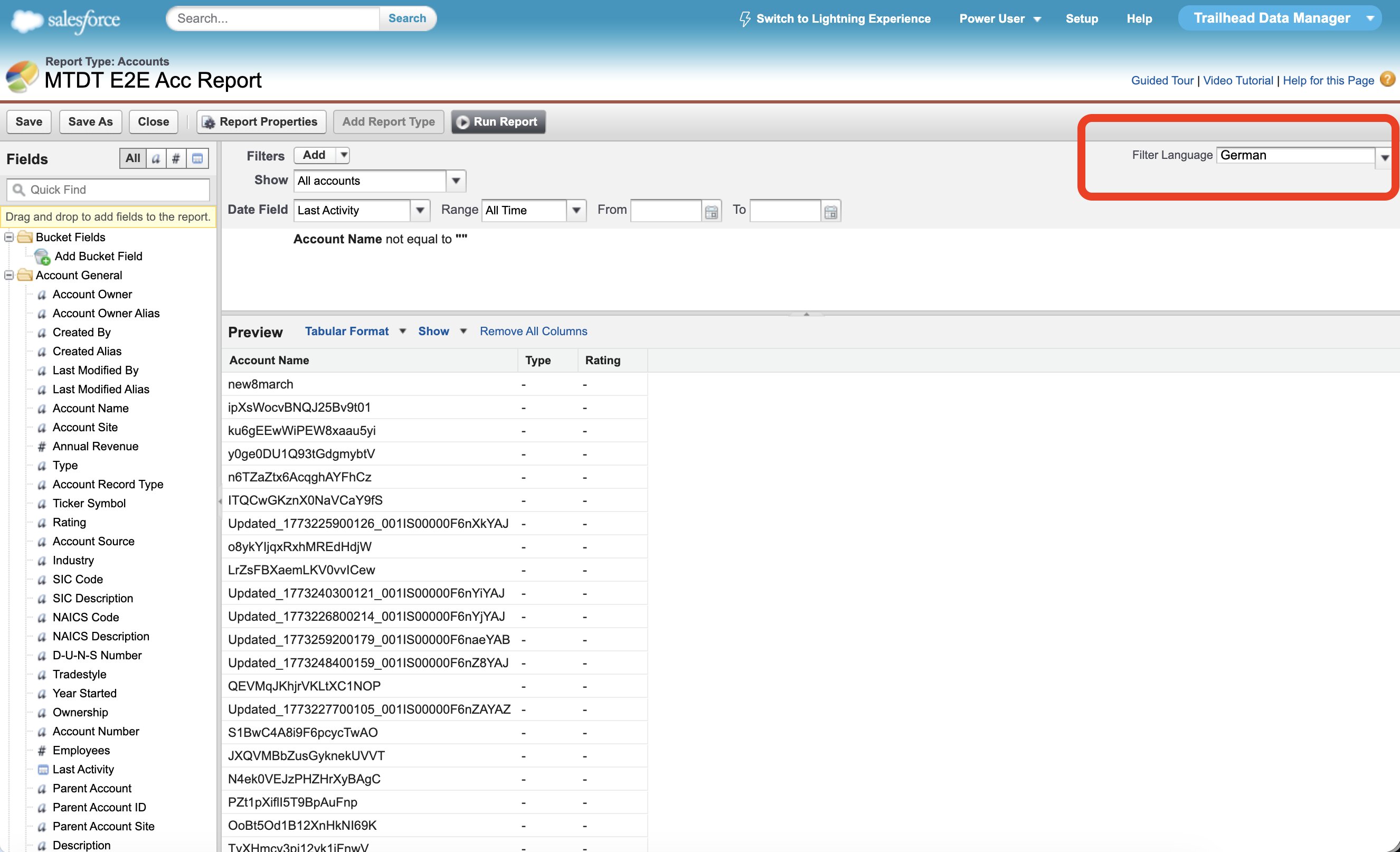Click the From date input field
Image resolution: width=1400 pixels, height=852 pixels.
666,211
